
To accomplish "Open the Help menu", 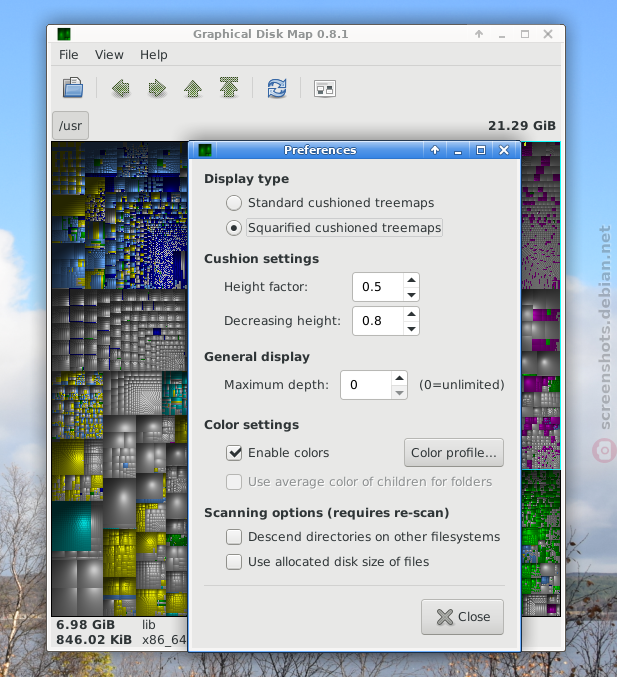I will click(154, 55).
